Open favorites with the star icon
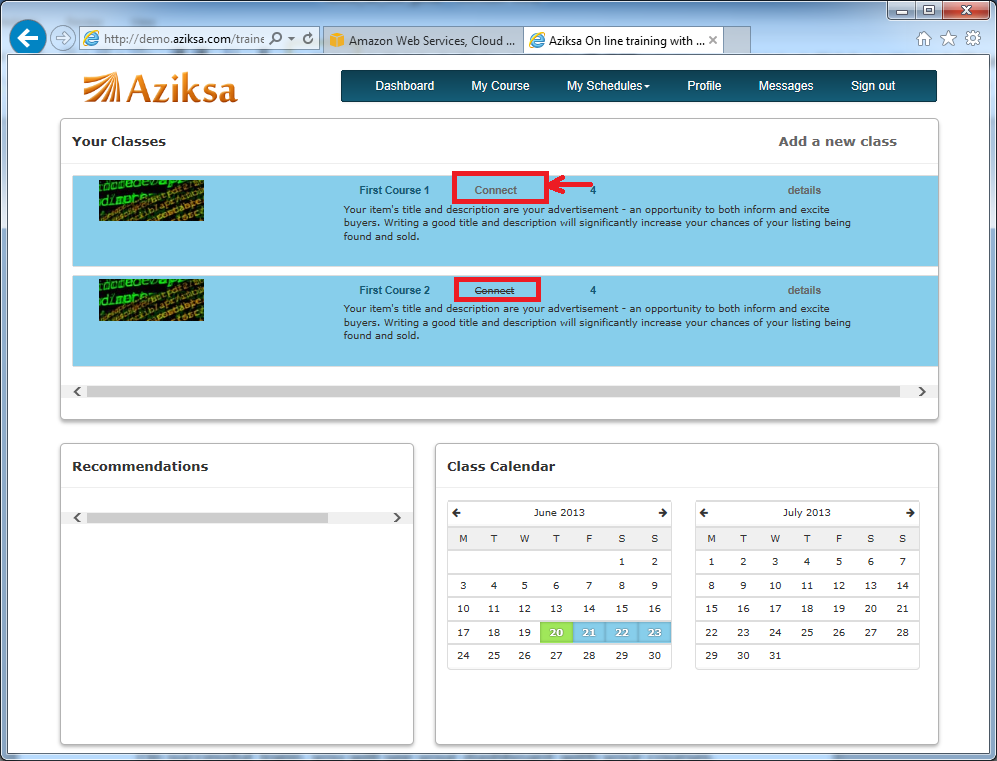The height and width of the screenshot is (761, 997). click(x=948, y=39)
